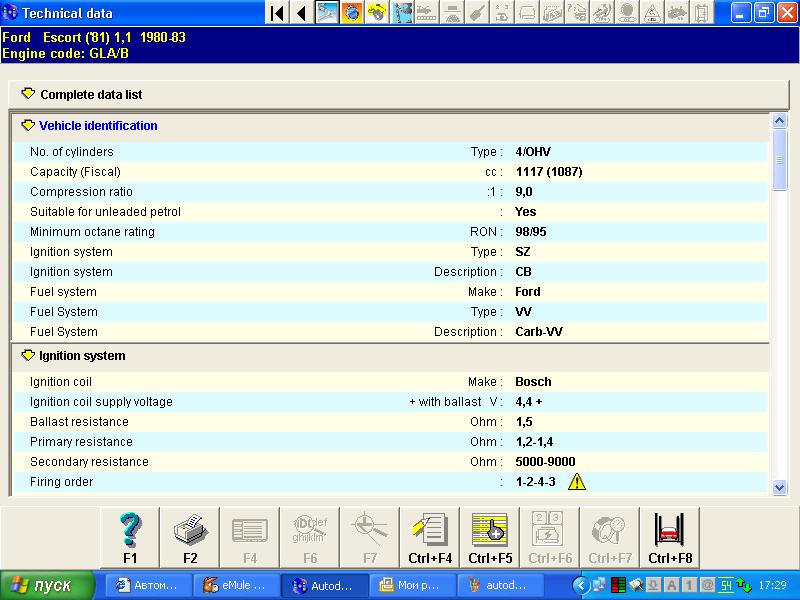Switch to the 'Автом...' taskbar window
800x600 pixels.
pyautogui.click(x=148, y=585)
